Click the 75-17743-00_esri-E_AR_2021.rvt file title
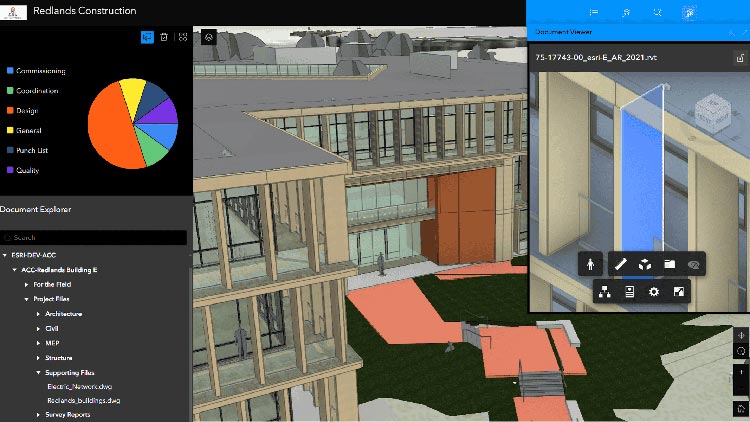The image size is (750, 422). click(596, 57)
